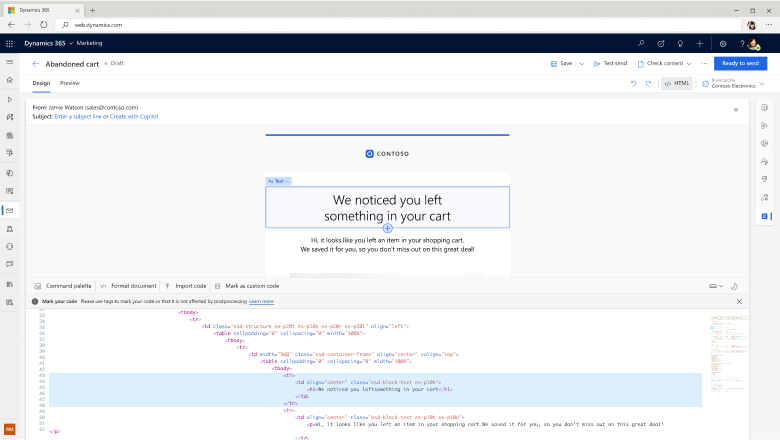780x440 pixels.
Task: Open the play-arrow item in left sidebar
Action: pos(9,99)
